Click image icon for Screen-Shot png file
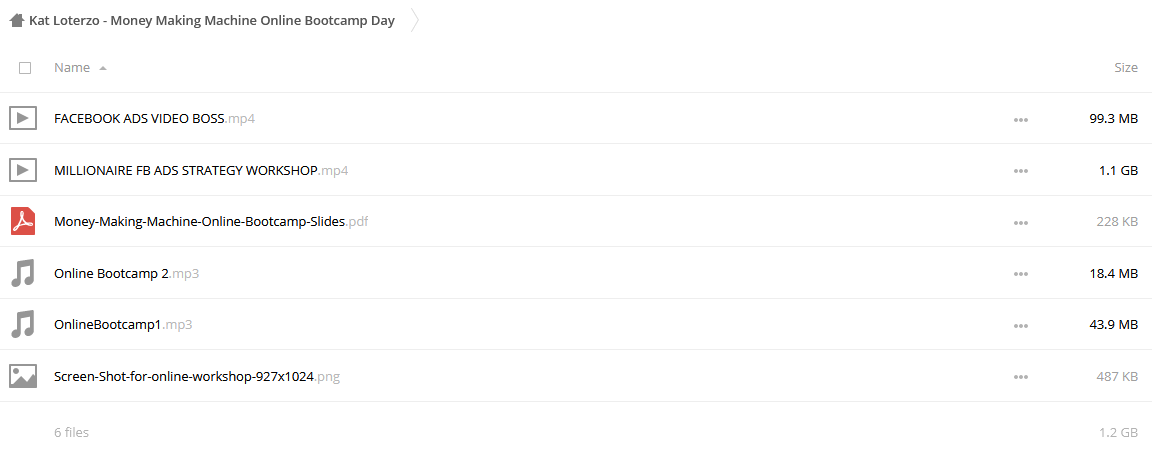 [23, 376]
